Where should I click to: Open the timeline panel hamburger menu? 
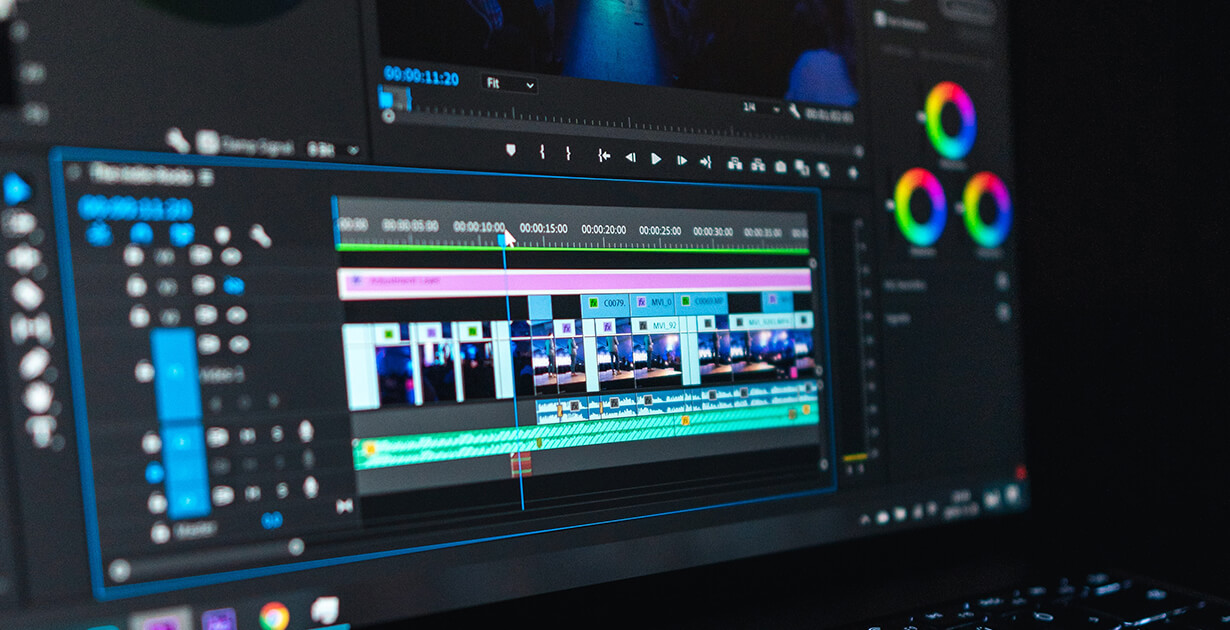206,176
